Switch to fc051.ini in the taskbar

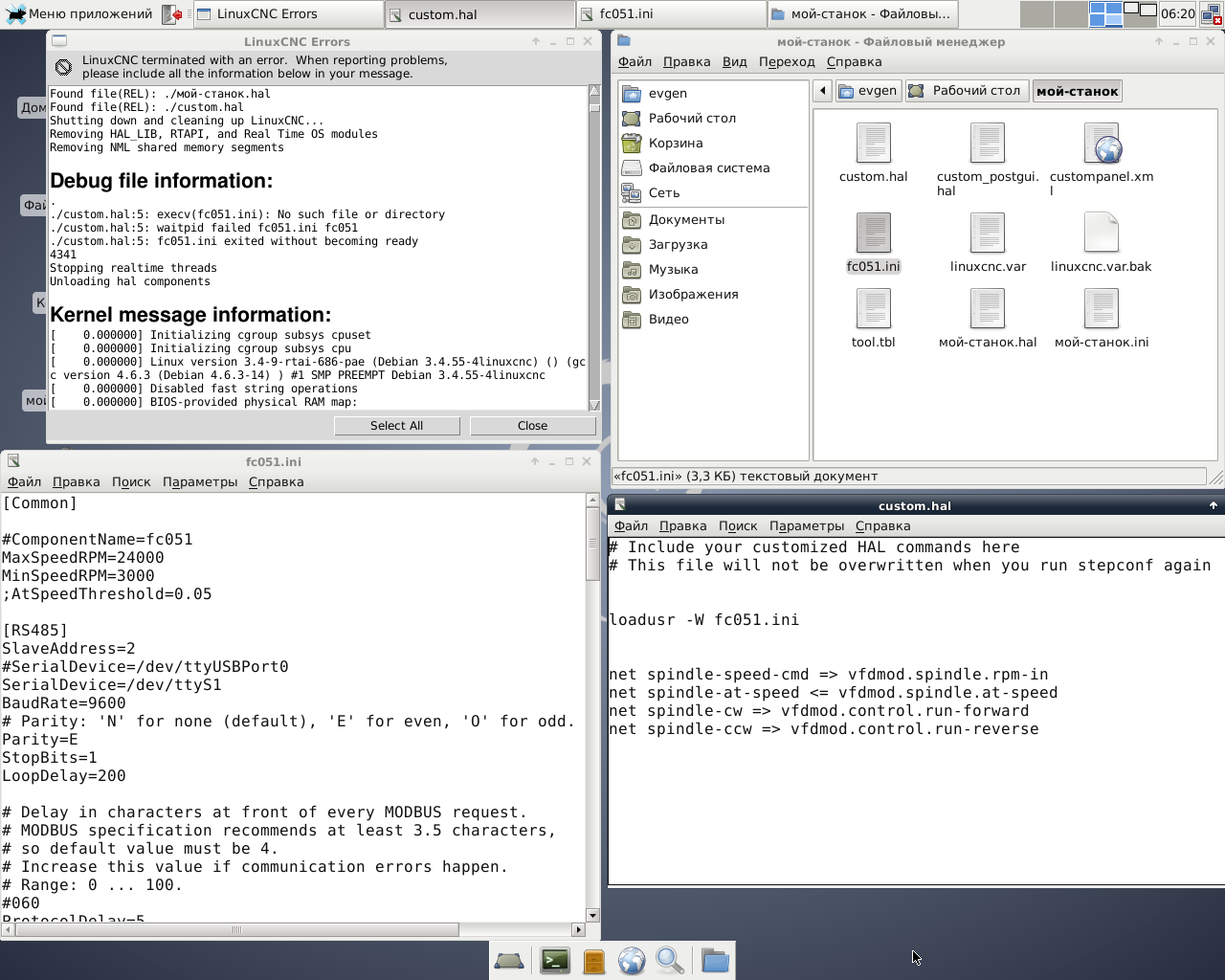pos(671,14)
